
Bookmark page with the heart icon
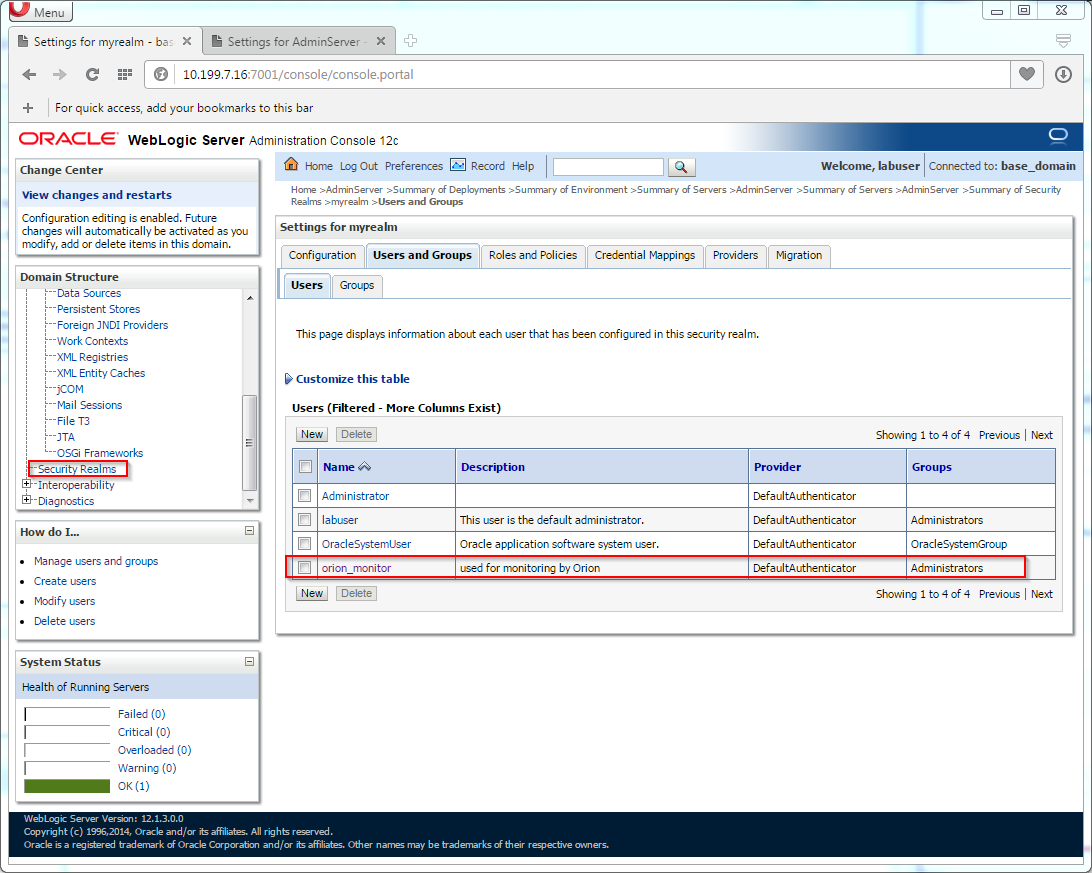[x=1027, y=74]
